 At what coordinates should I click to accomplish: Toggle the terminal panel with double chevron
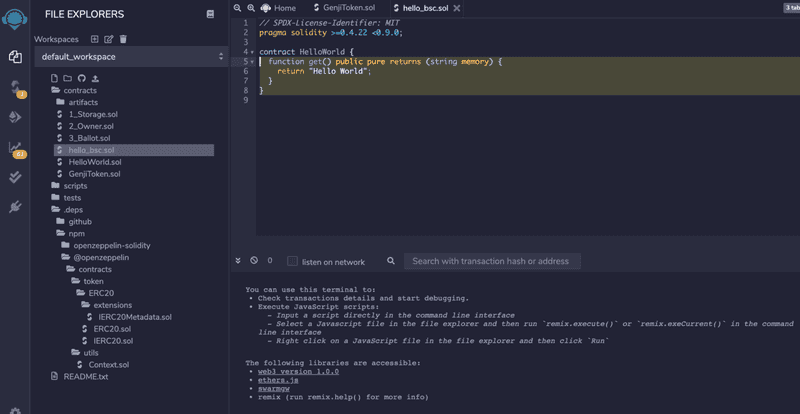238,261
